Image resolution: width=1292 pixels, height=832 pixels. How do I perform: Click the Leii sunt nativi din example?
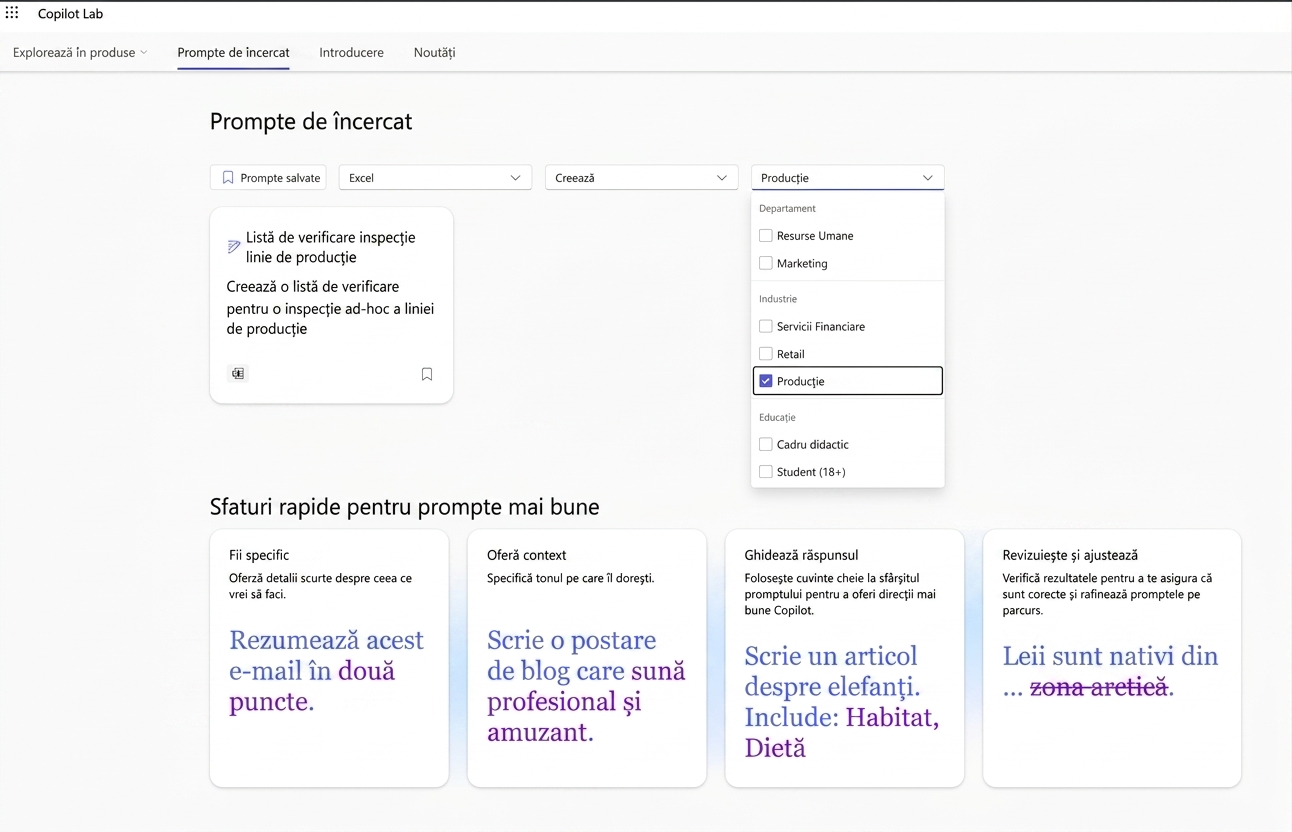click(1110, 671)
